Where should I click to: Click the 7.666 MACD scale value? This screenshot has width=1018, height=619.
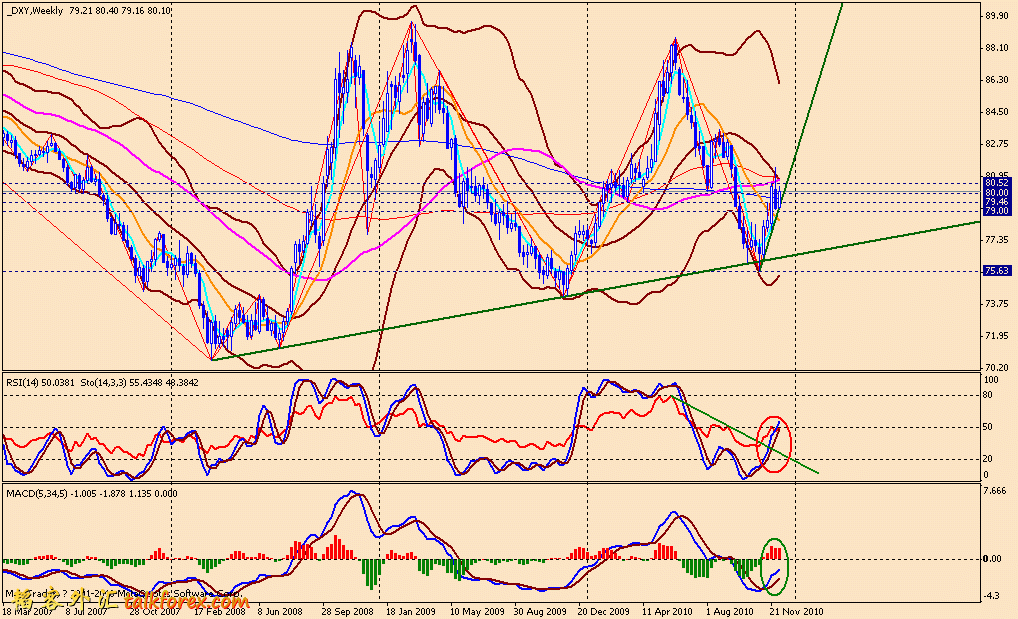point(996,491)
